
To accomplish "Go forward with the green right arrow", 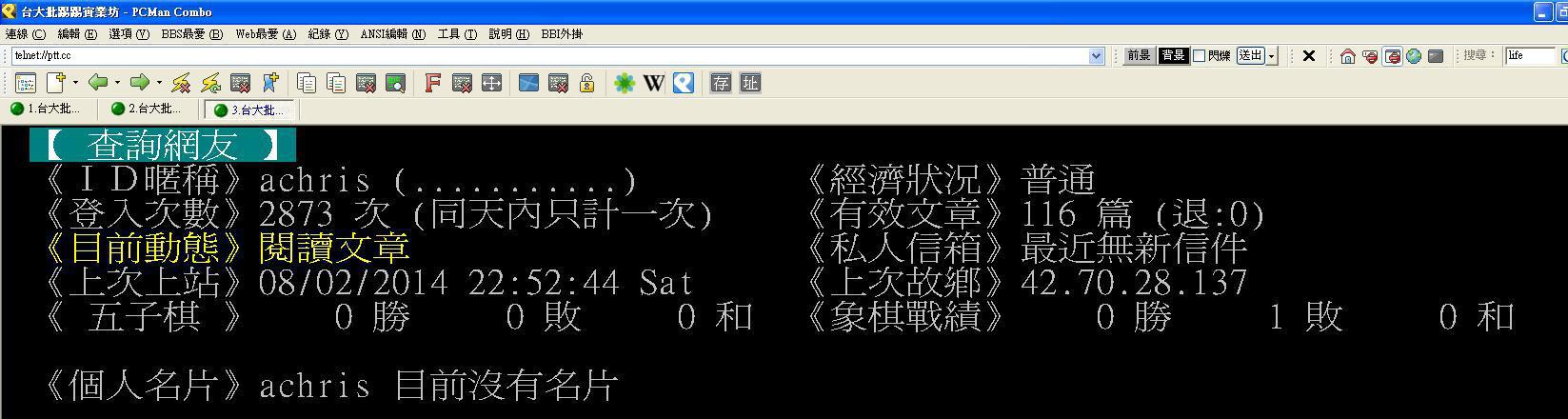I will pyautogui.click(x=140, y=83).
